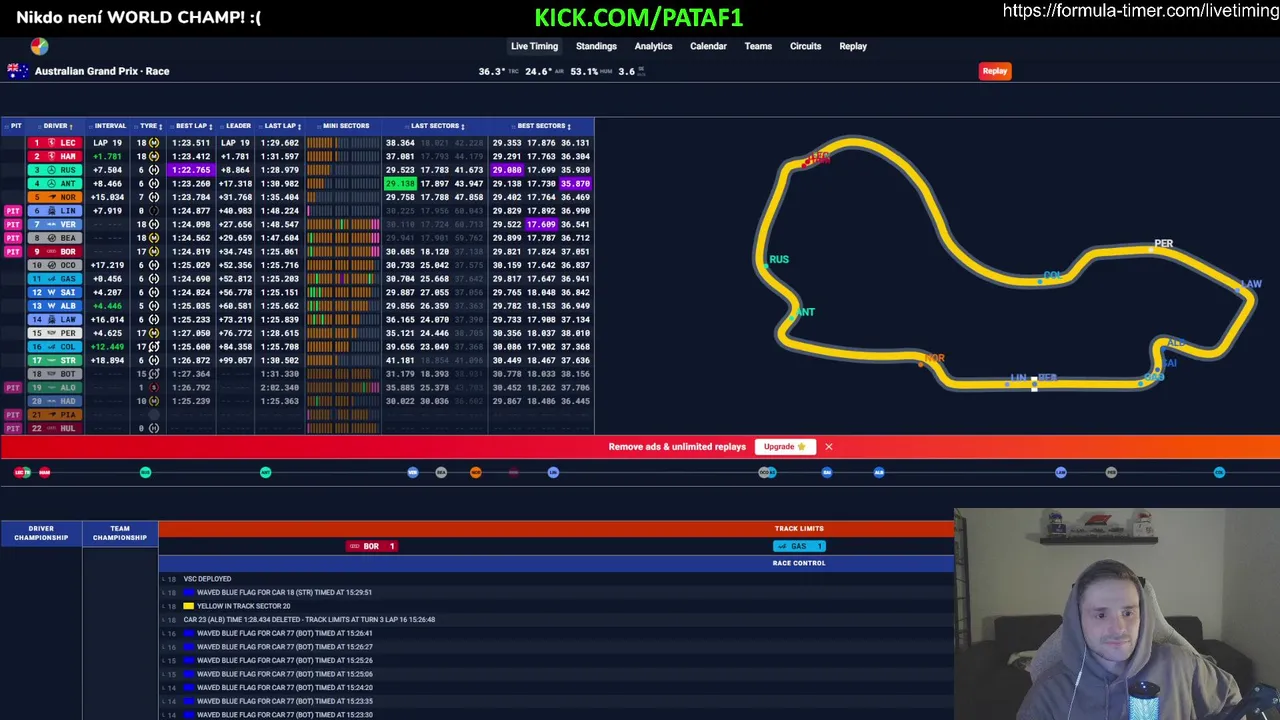Click the Australian flag icon
Image resolution: width=1280 pixels, height=720 pixels.
click(x=17, y=71)
